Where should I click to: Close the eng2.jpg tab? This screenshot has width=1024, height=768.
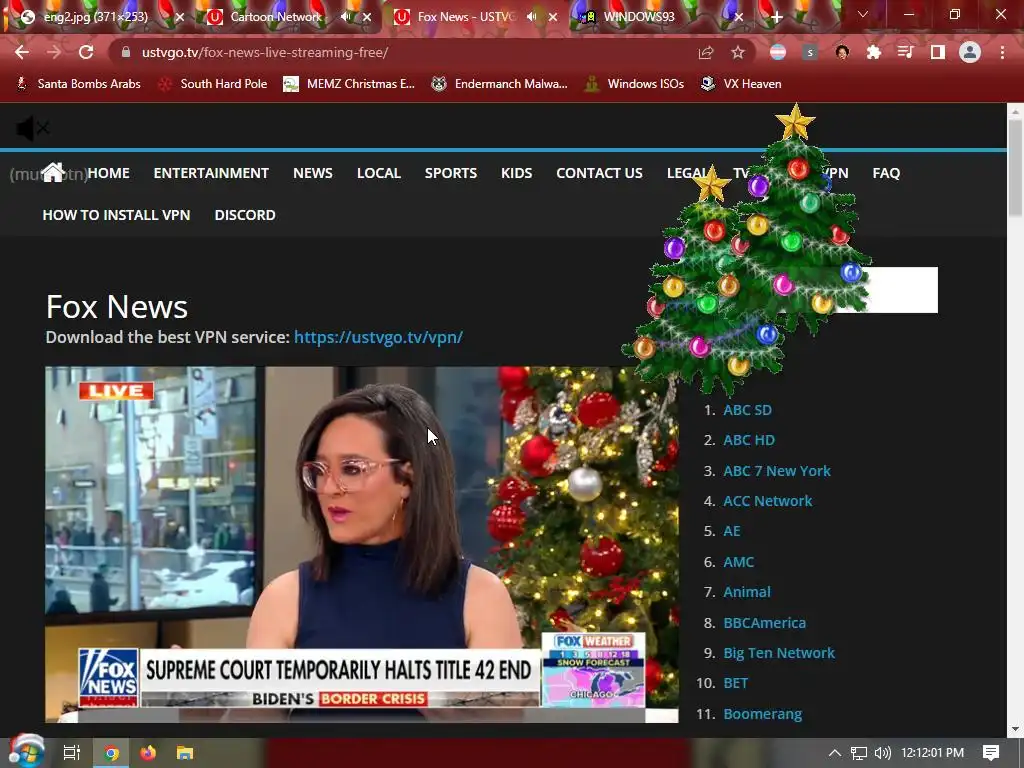click(x=180, y=18)
